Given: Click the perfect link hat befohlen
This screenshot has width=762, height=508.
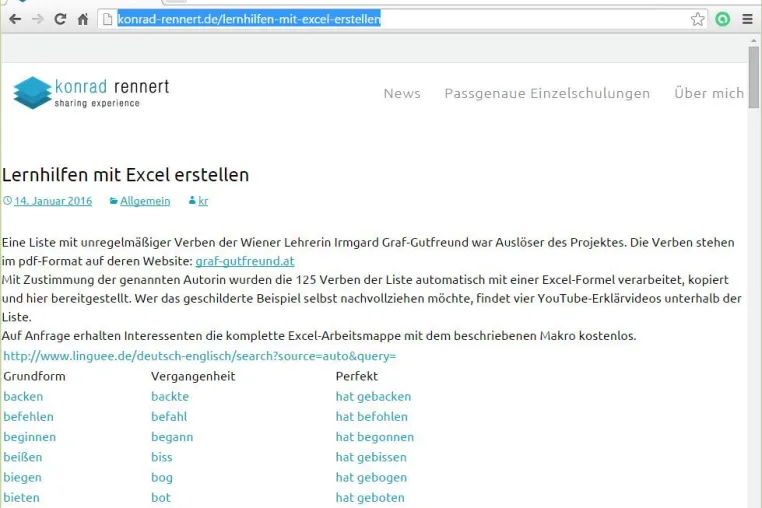Looking at the screenshot, I should coord(372,417).
